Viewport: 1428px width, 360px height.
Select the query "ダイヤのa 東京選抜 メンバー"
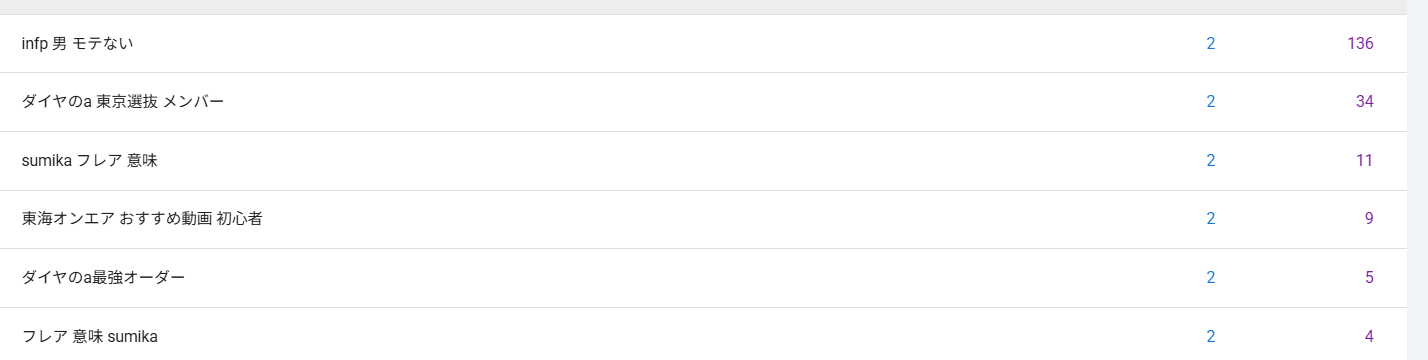[123, 101]
